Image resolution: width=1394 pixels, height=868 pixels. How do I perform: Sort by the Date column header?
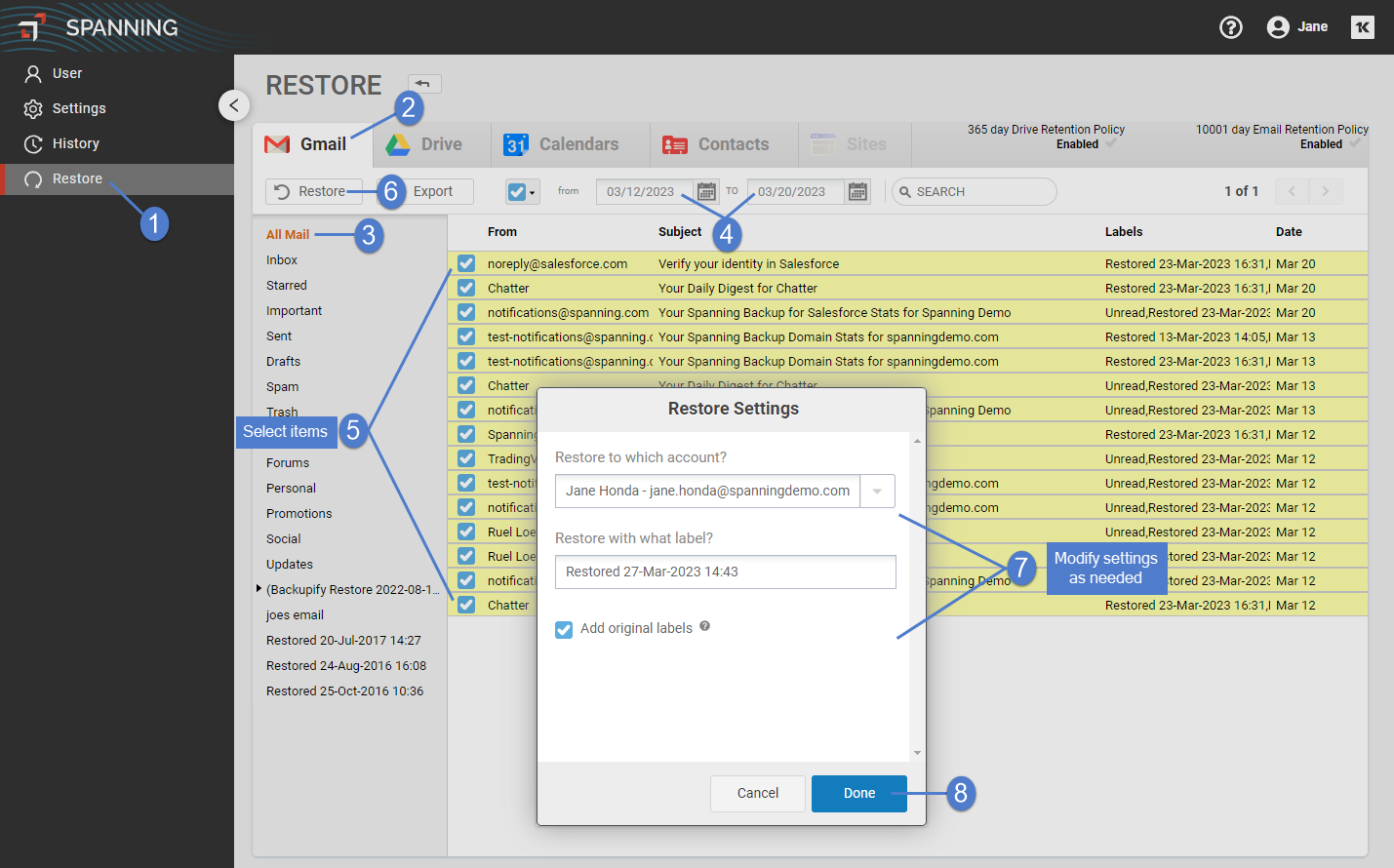(x=1289, y=232)
